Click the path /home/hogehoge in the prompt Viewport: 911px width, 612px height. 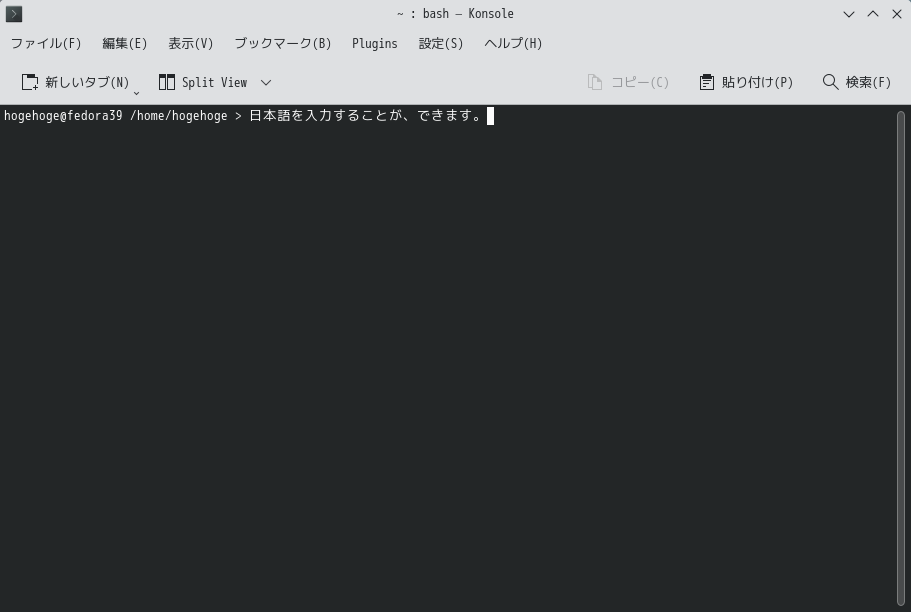pyautogui.click(x=178, y=116)
